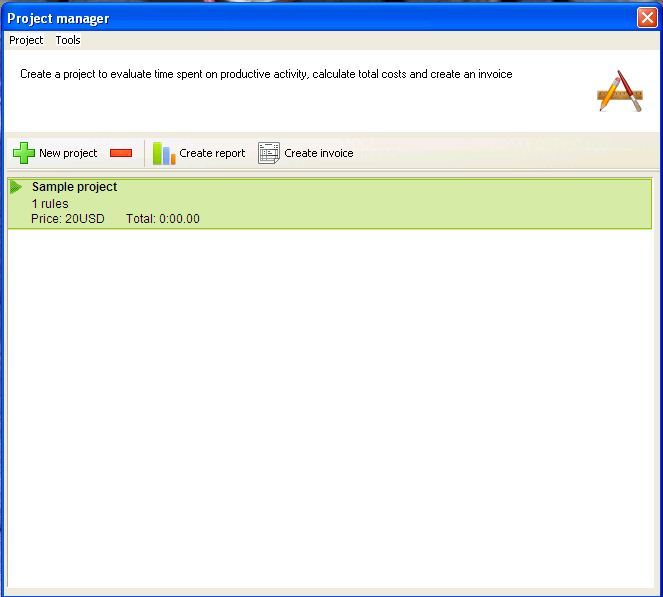This screenshot has width=663, height=597.
Task: Click the Create invoice document icon
Action: (x=268, y=153)
